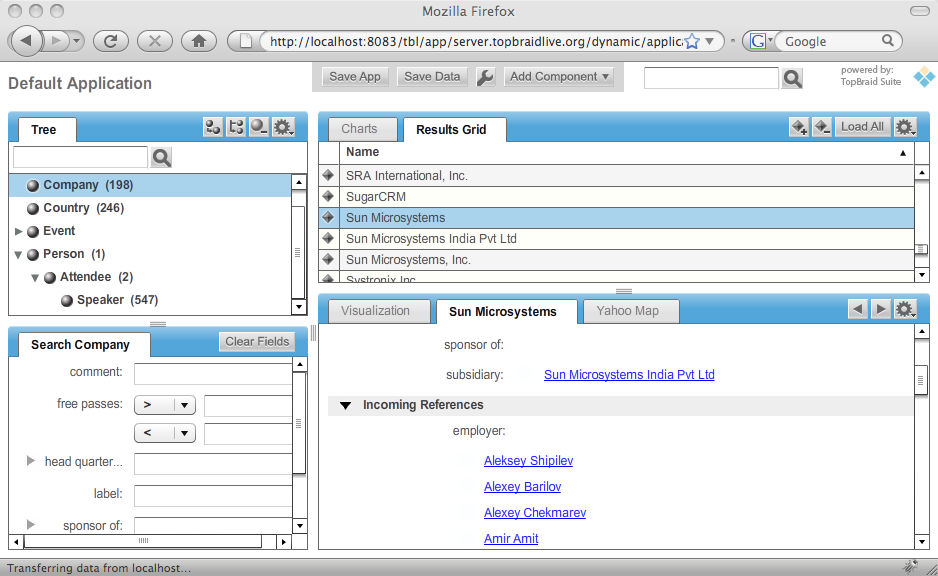Expand the head quarter search field row
Screen dimensions: 938x576
[31, 461]
